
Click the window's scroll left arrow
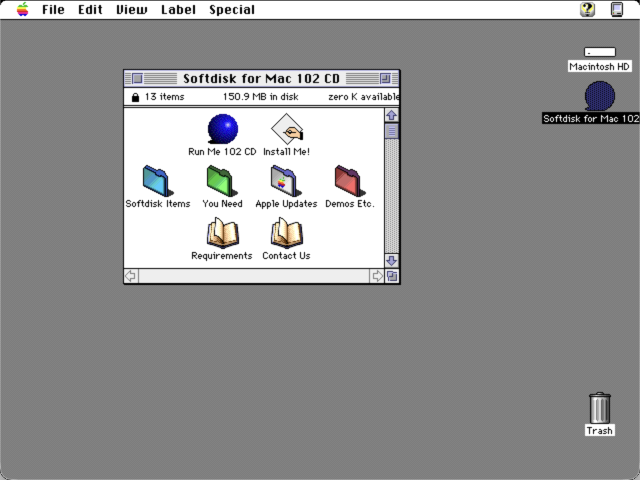131,276
